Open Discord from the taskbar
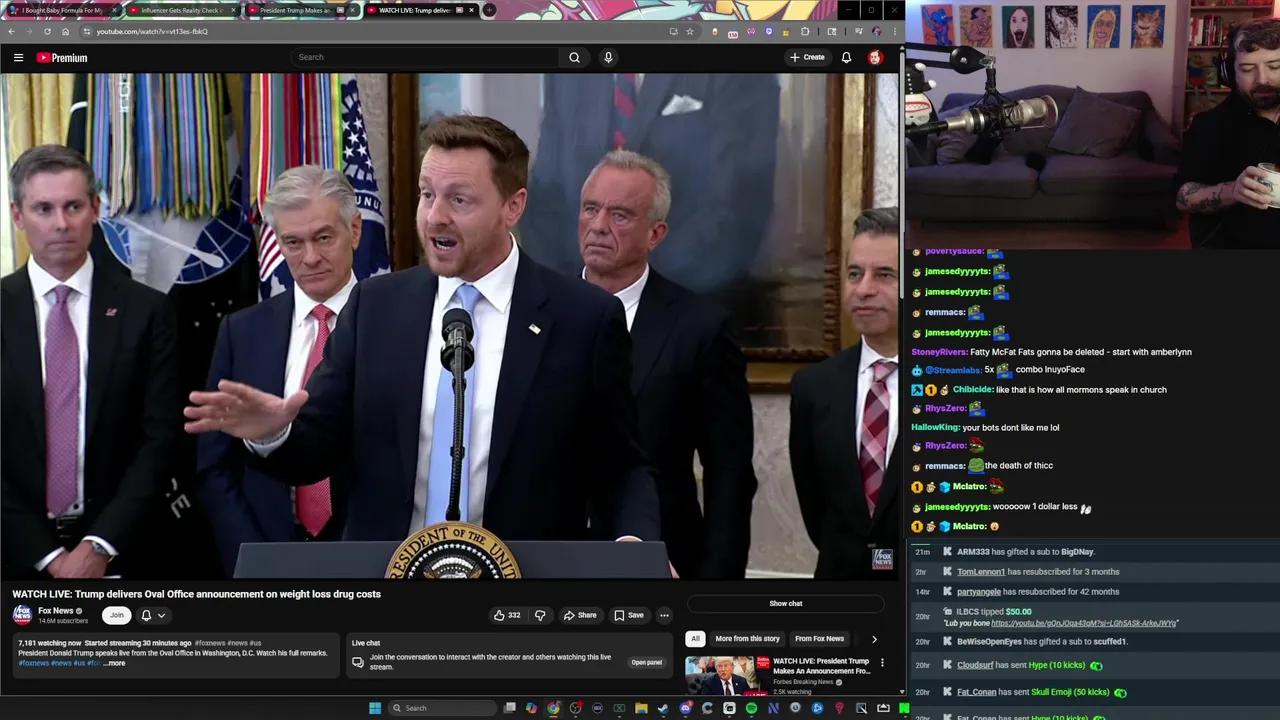The height and width of the screenshot is (720, 1280). pos(685,708)
